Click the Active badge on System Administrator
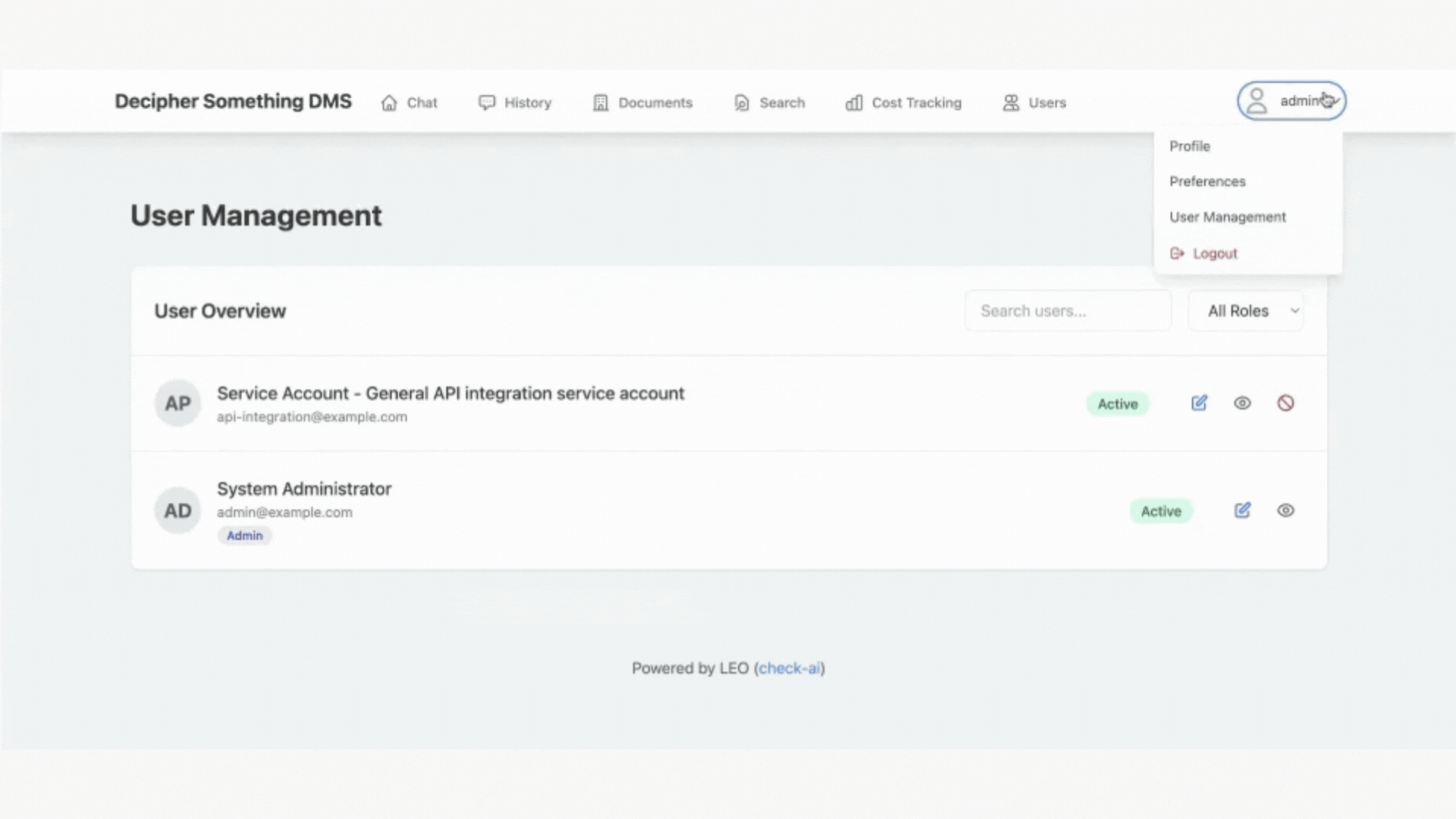This screenshot has height=819, width=1456. point(1160,510)
